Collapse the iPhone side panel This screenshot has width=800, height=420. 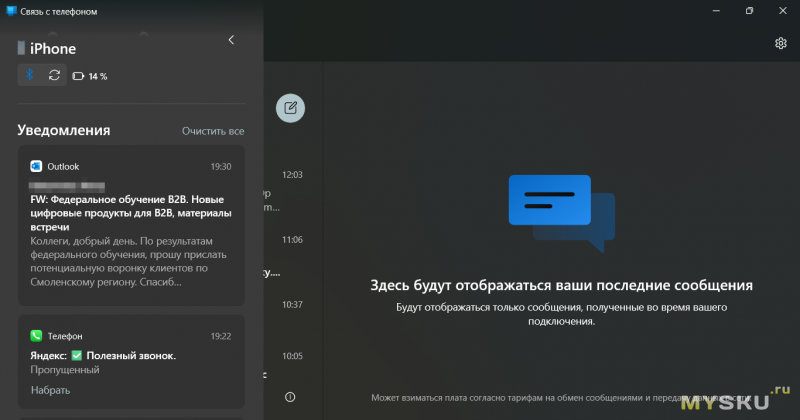pos(231,40)
